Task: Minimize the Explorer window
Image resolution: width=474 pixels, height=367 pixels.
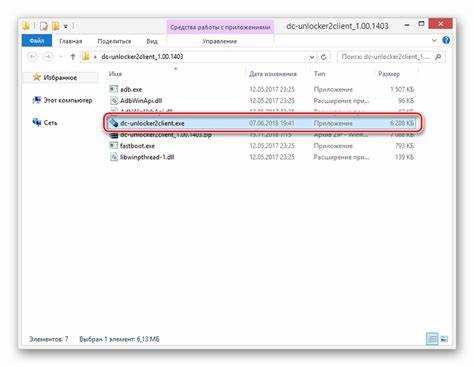Action: [407, 25]
